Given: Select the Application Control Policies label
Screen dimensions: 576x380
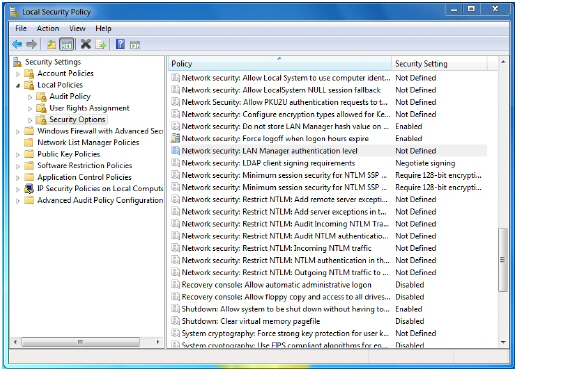Looking at the screenshot, I should [x=84, y=177].
